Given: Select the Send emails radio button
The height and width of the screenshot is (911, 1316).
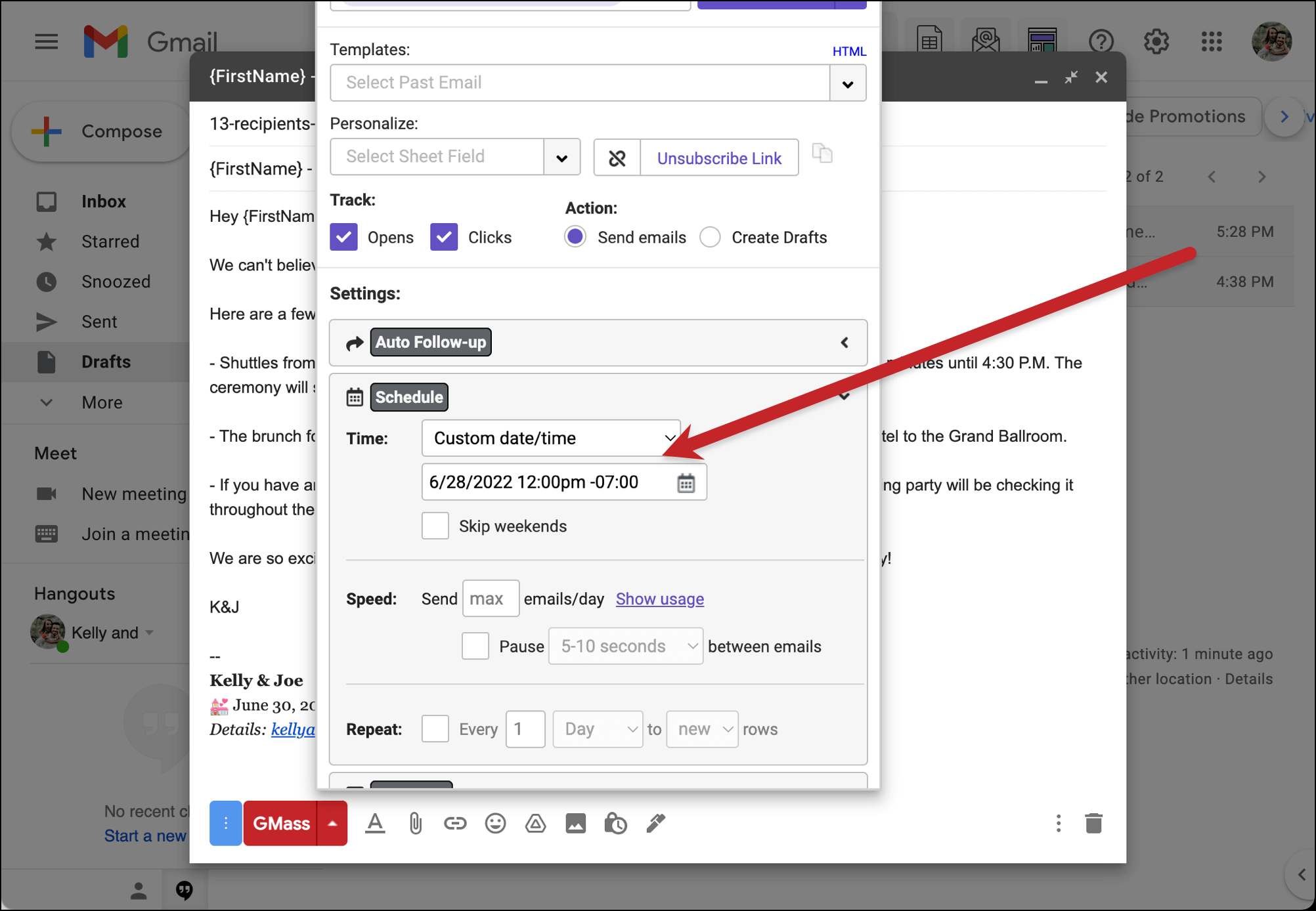Looking at the screenshot, I should 575,237.
